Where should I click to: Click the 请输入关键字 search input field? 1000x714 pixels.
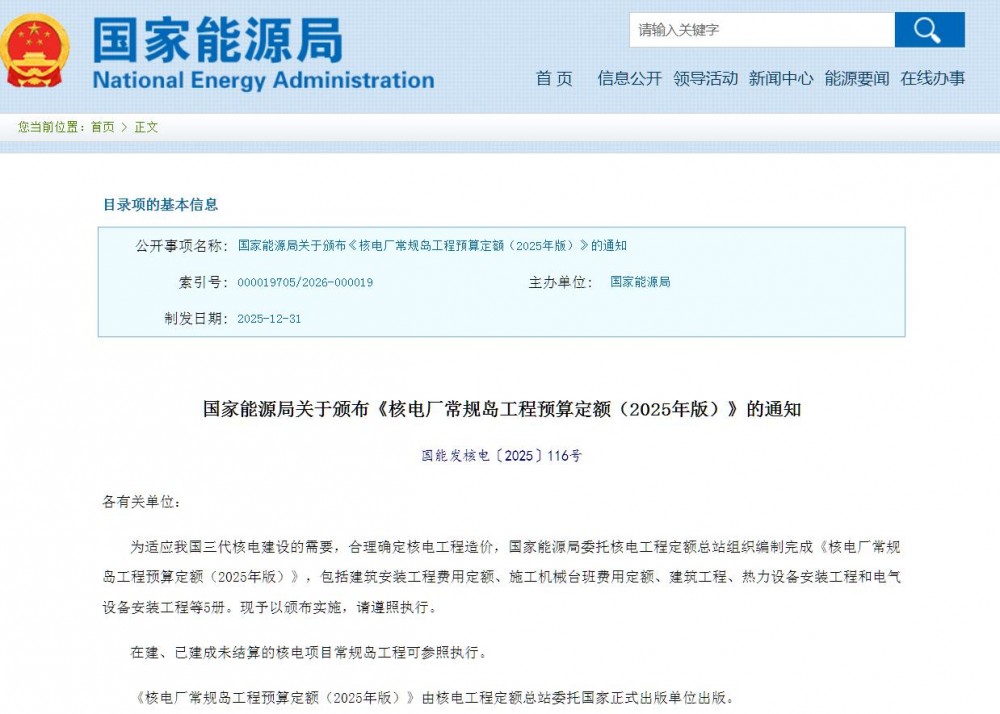[x=762, y=29]
